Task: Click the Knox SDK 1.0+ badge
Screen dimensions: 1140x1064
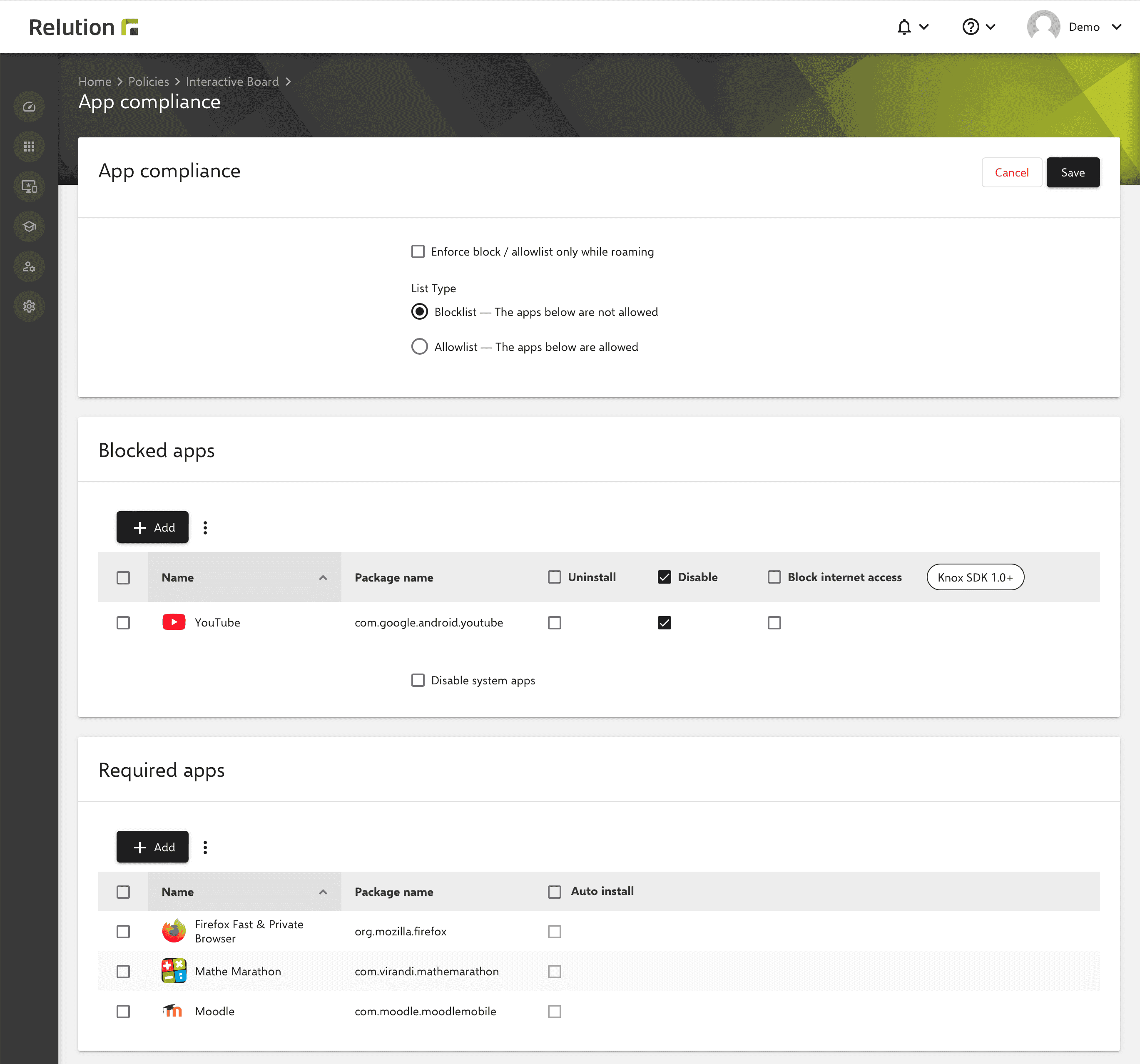Action: [x=975, y=577]
